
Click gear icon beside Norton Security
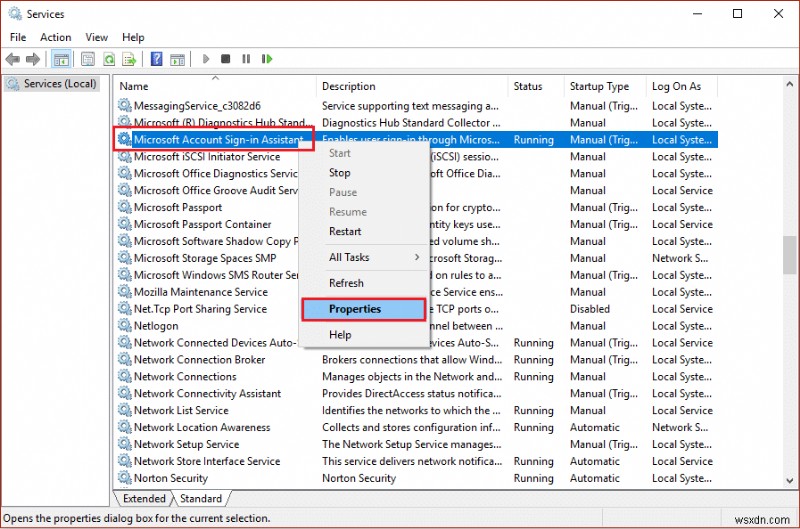point(124,478)
